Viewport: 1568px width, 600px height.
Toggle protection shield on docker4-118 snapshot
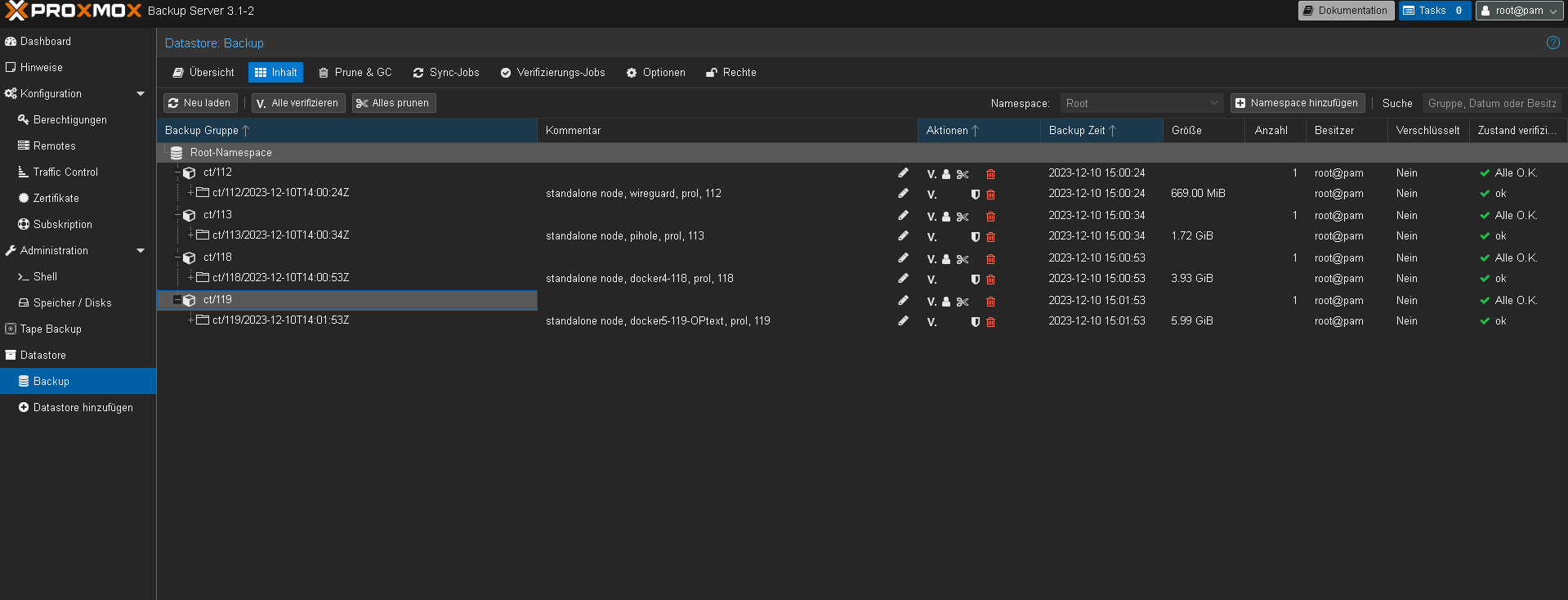(x=975, y=280)
